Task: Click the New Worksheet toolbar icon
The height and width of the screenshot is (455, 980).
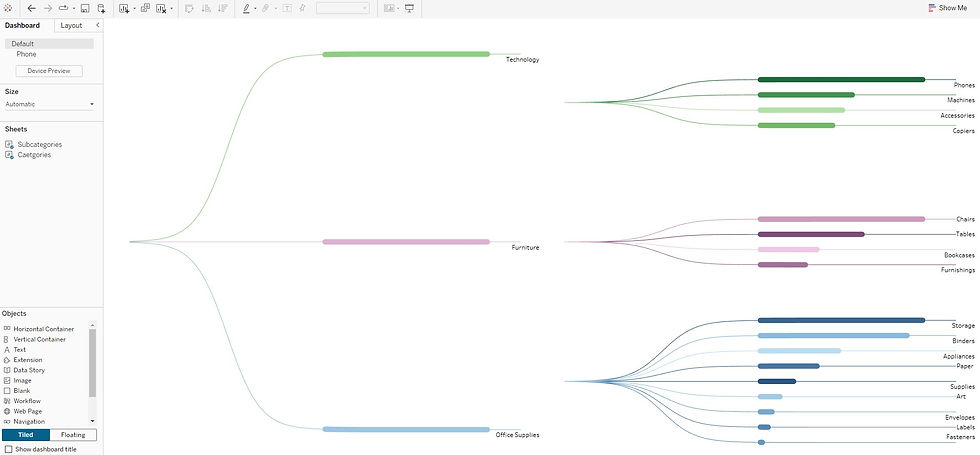Action: 124,8
